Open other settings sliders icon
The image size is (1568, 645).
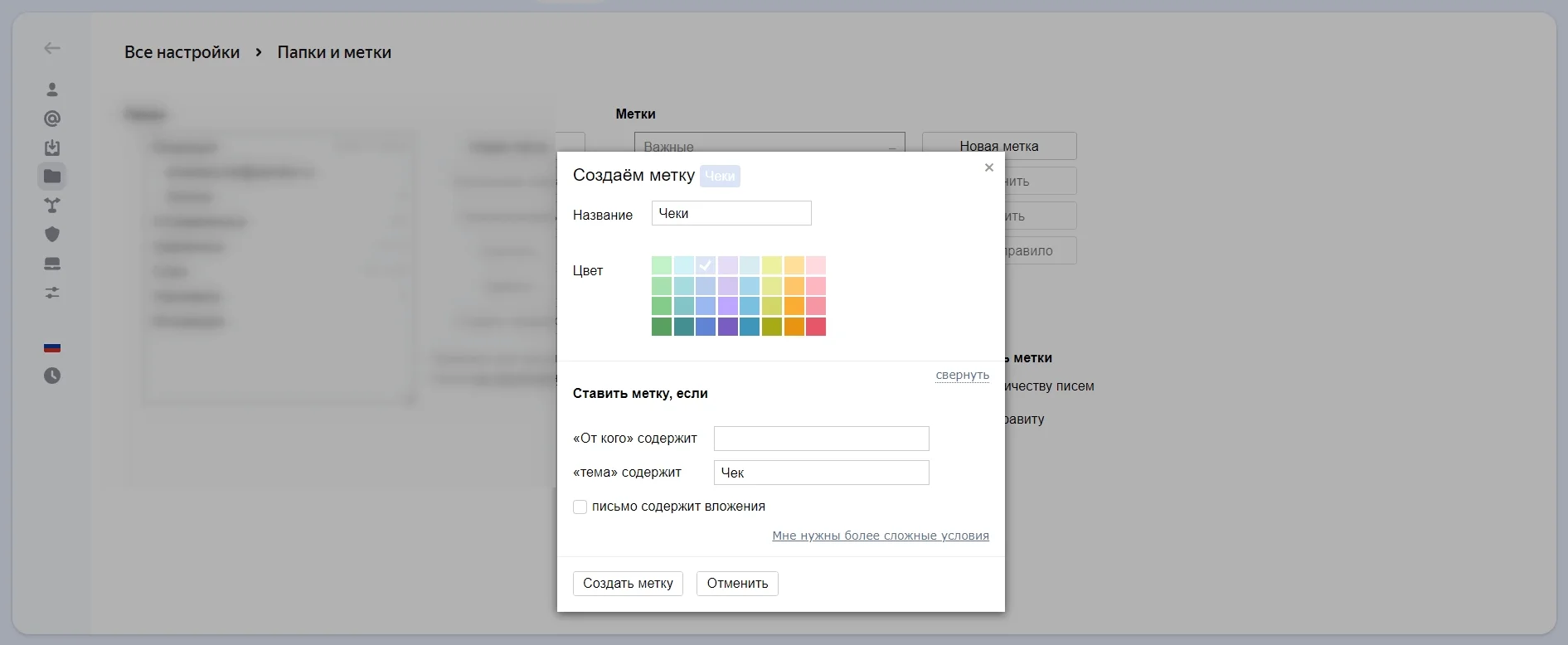[x=52, y=293]
